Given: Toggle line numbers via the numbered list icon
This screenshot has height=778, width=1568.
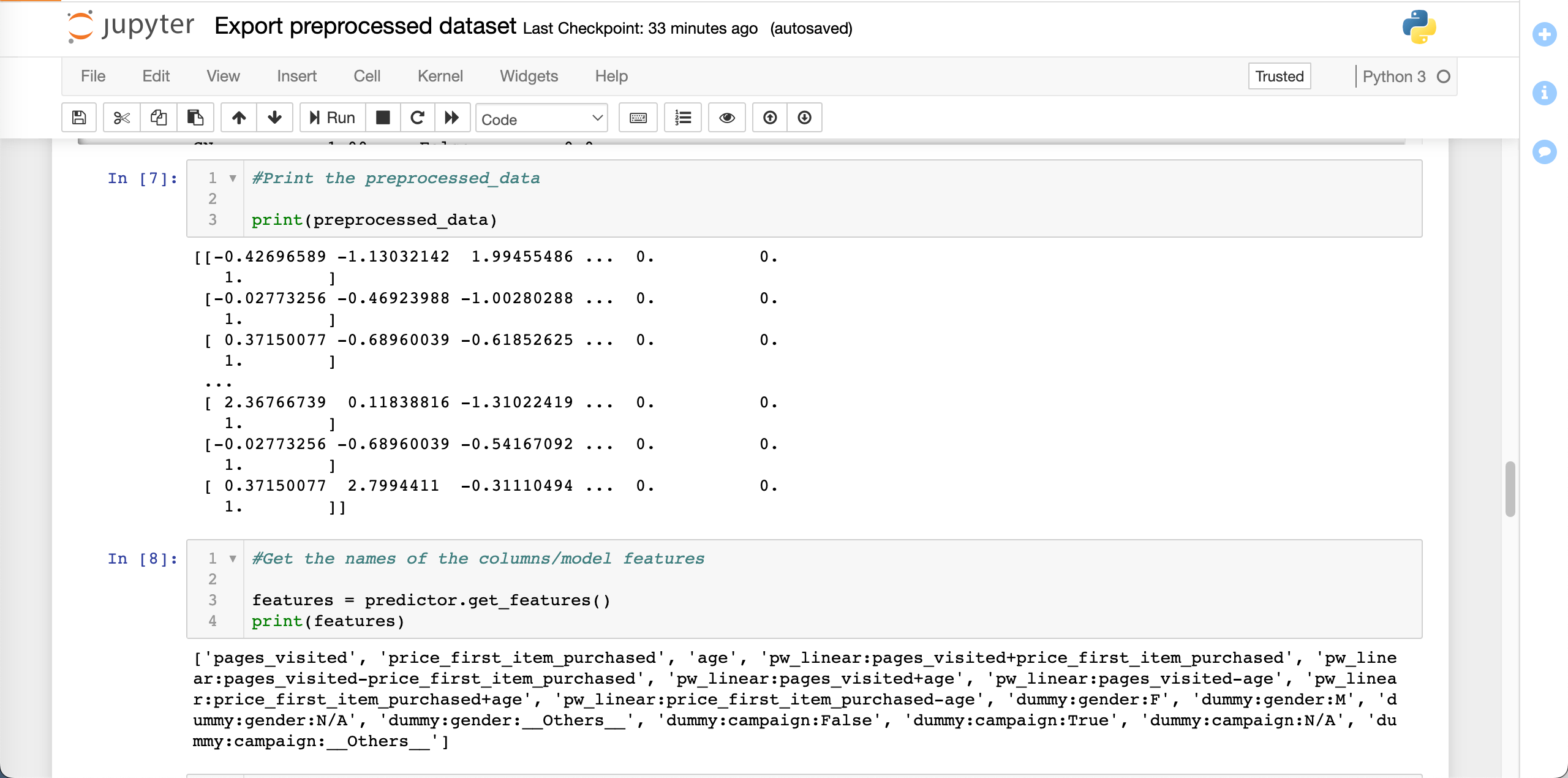Looking at the screenshot, I should pos(682,118).
